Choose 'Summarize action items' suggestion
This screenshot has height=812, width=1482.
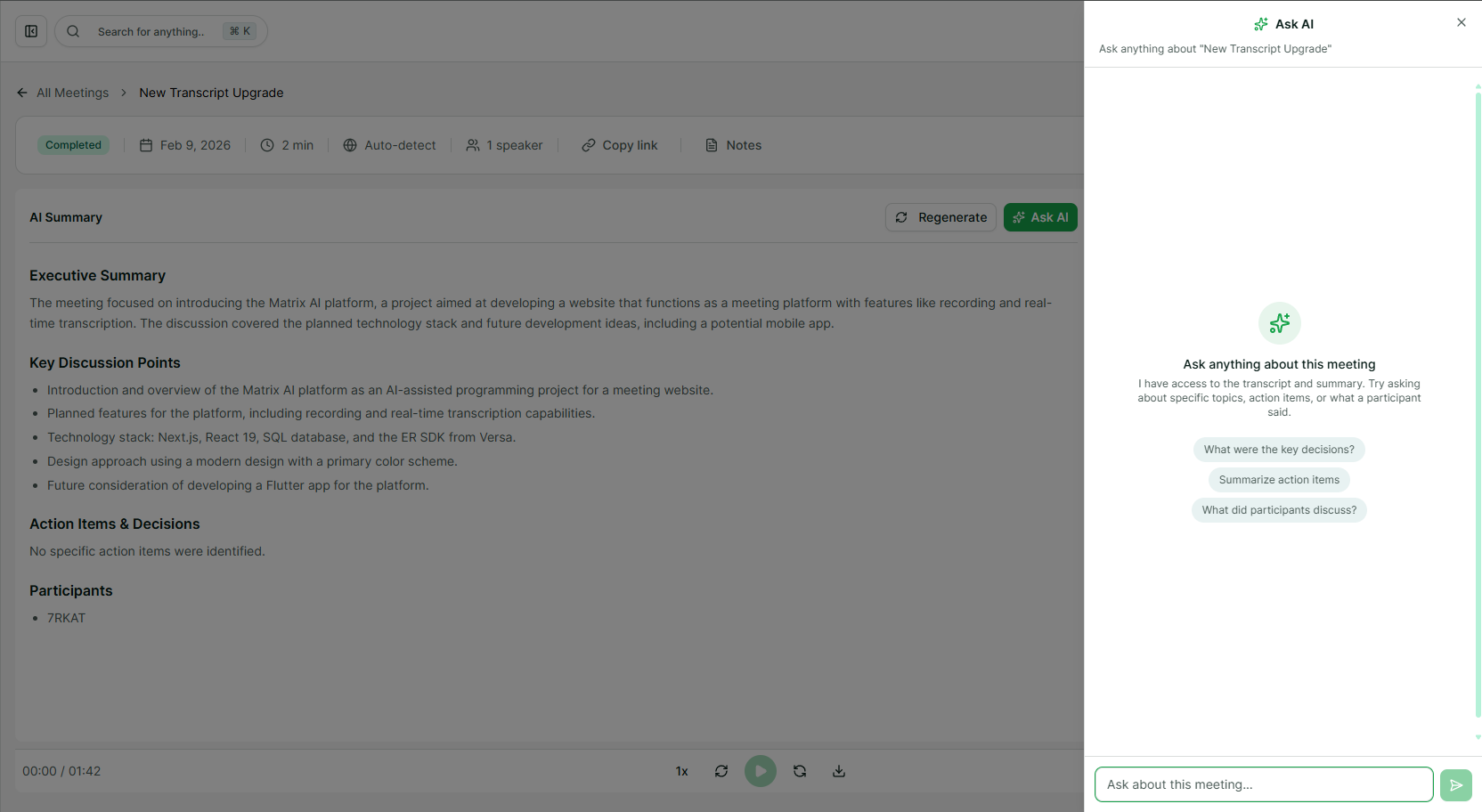pos(1279,480)
